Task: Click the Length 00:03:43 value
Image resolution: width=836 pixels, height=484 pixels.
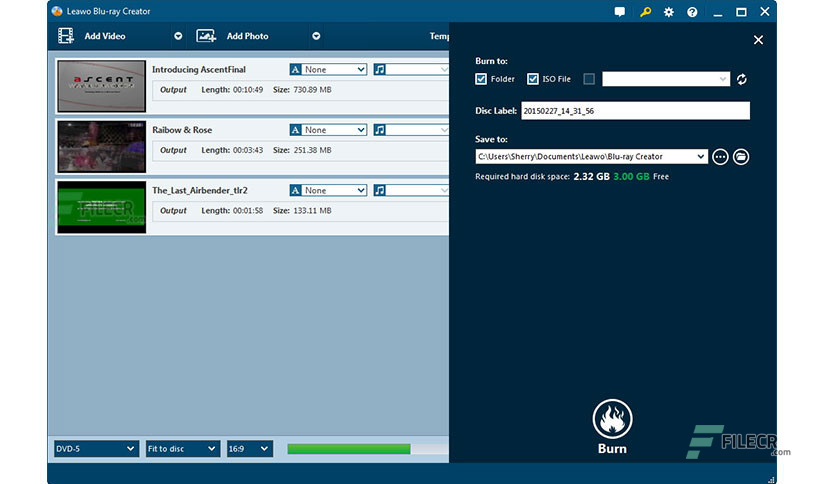Action: [248, 150]
